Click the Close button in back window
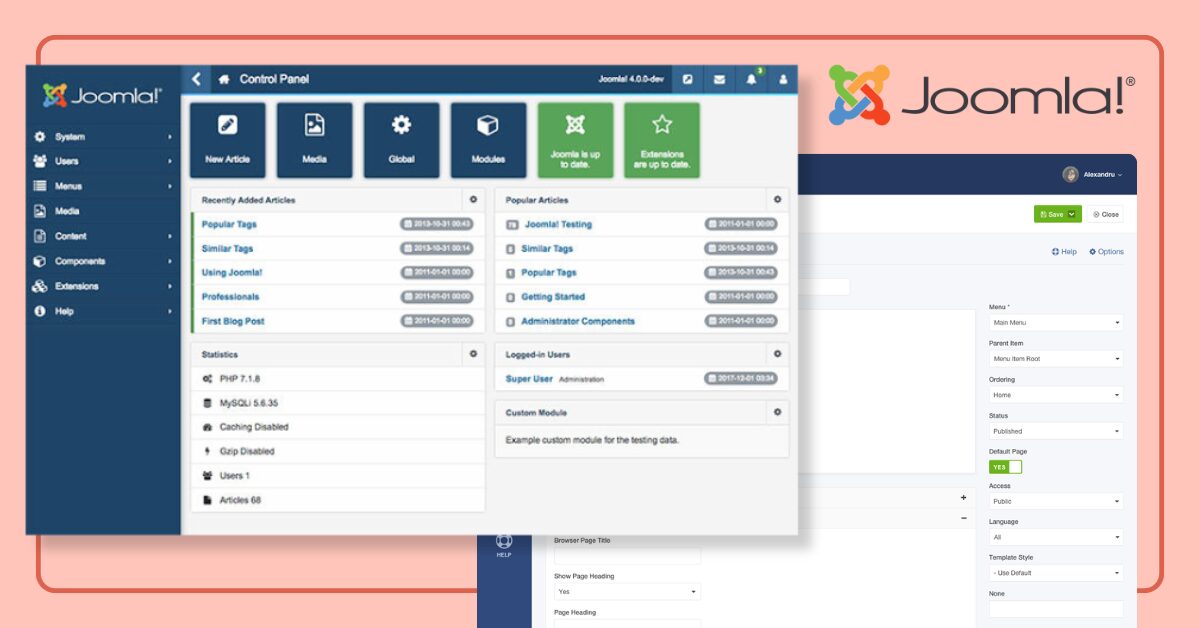1200x628 pixels. pos(1105,214)
